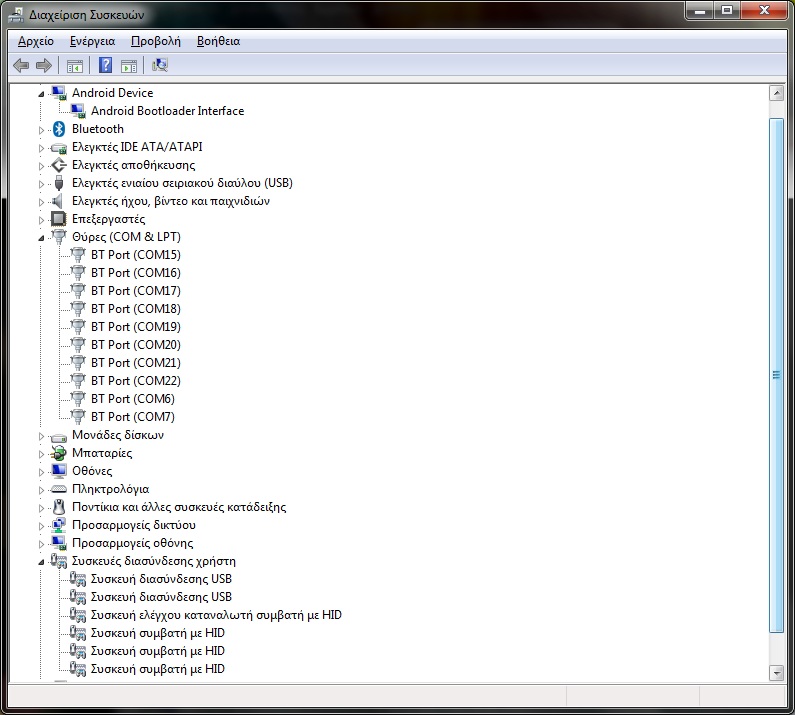Viewport: 795px width, 715px height.
Task: Click the Scan for hardware changes icon
Action: [x=159, y=66]
